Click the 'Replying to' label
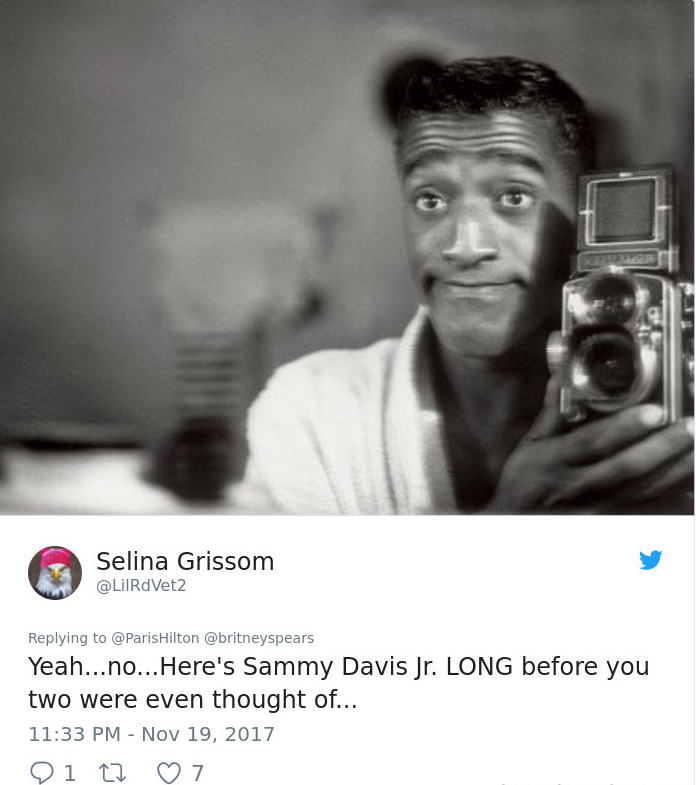The image size is (696, 785). (67, 638)
